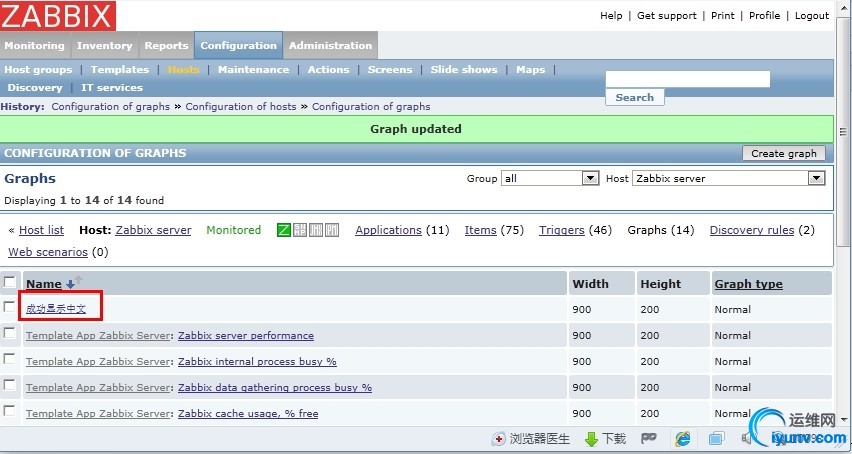Click the green Z agent availability icon

pos(284,230)
